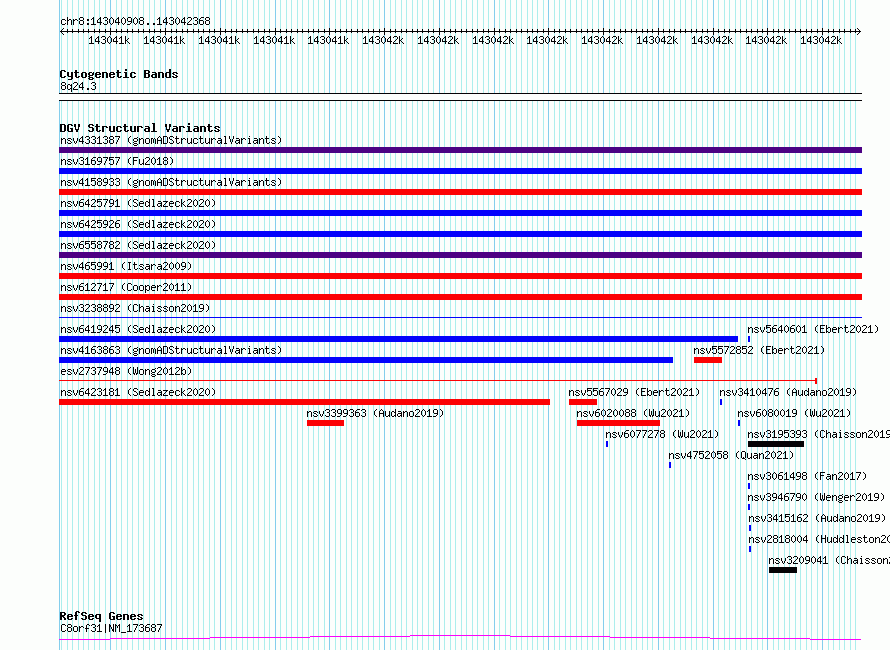The width and height of the screenshot is (890, 650).
Task: Click the 8q24.3 cytogenetic band label
Action: click(x=78, y=86)
